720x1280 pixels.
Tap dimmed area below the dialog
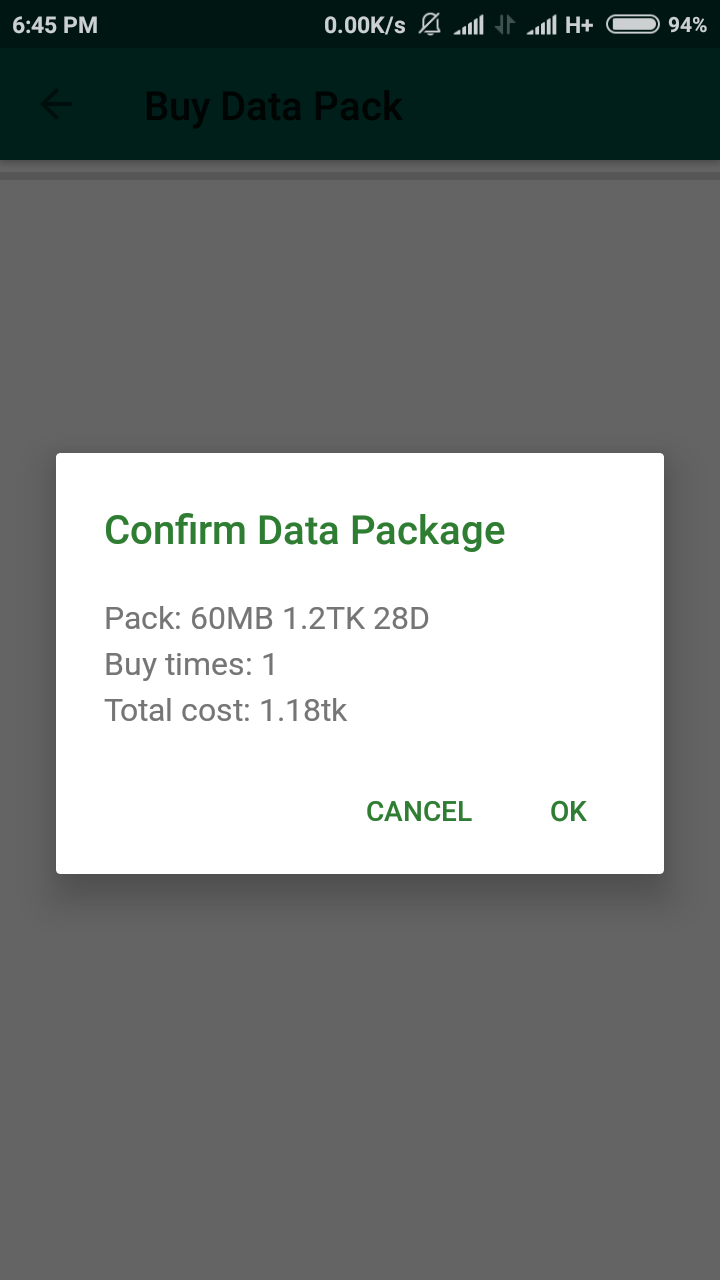coord(360,1075)
